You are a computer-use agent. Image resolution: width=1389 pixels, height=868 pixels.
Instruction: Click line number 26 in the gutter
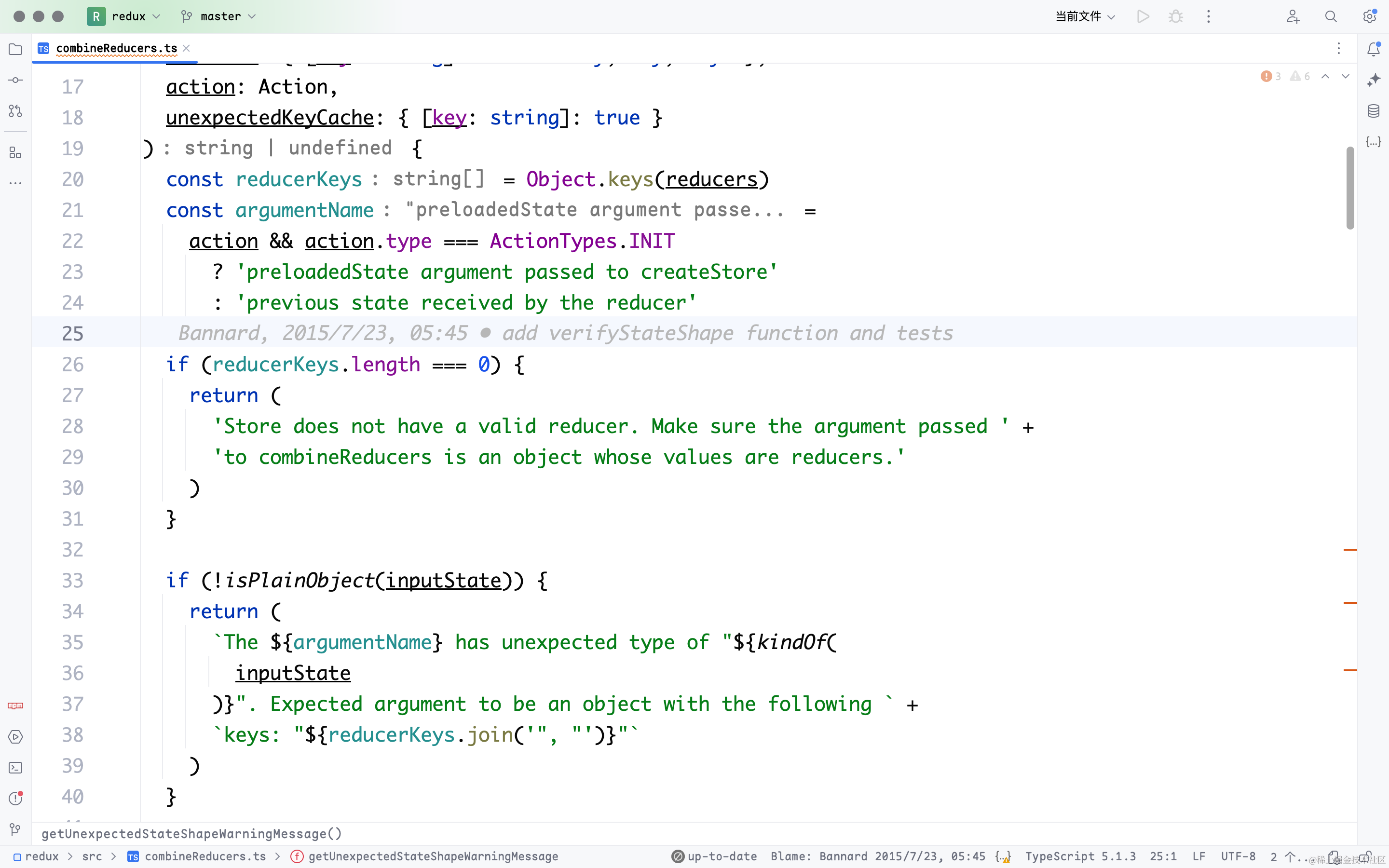coord(72,365)
